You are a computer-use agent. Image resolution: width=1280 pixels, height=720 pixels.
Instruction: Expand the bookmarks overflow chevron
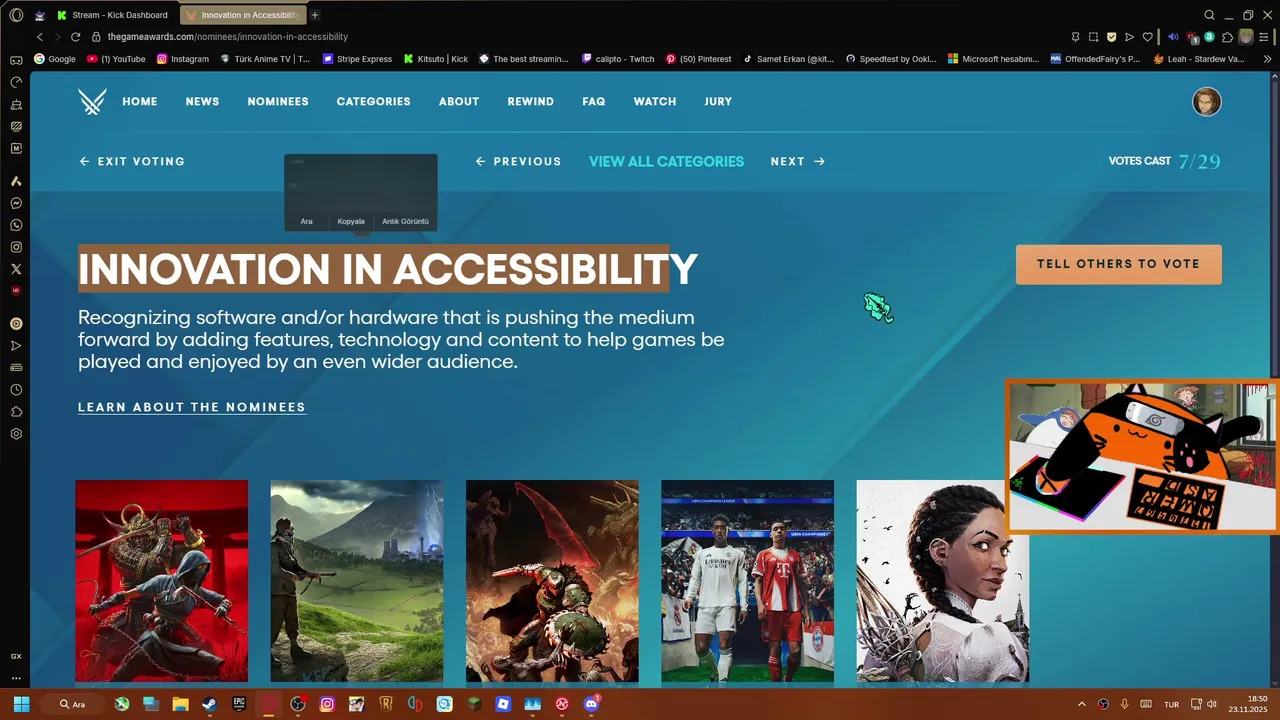[x=1268, y=59]
